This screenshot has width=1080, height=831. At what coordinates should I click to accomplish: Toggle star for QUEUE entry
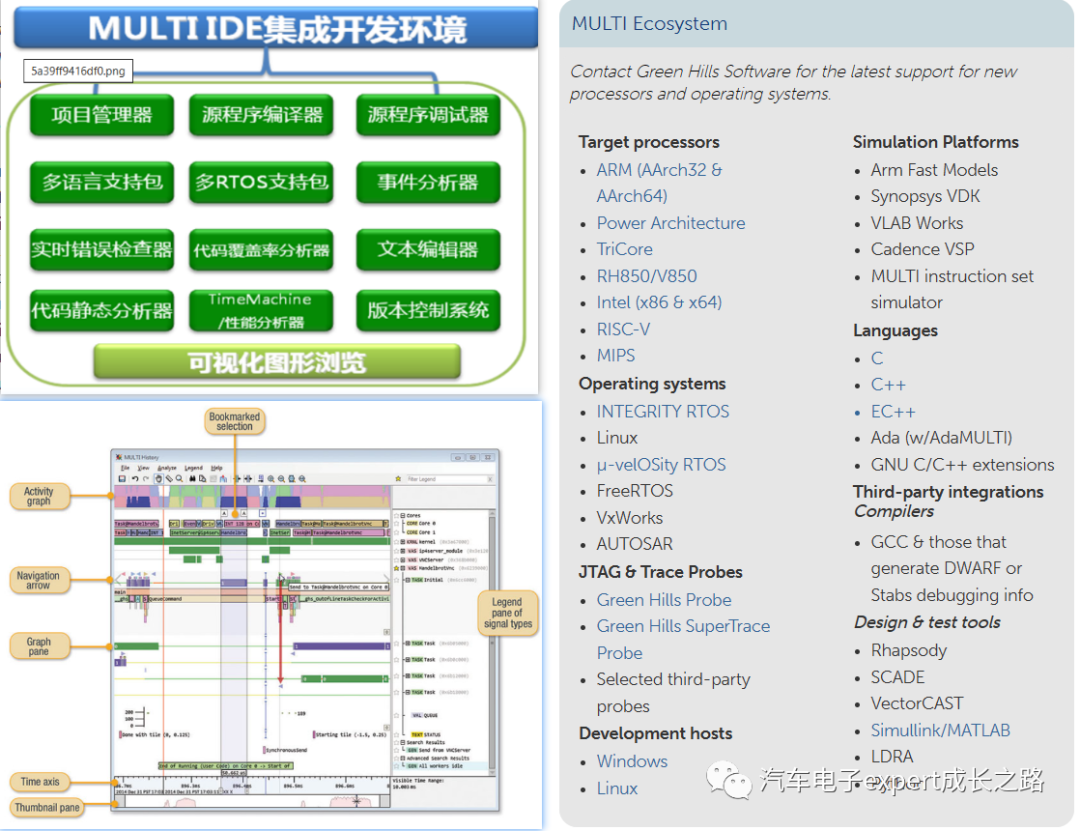397,715
